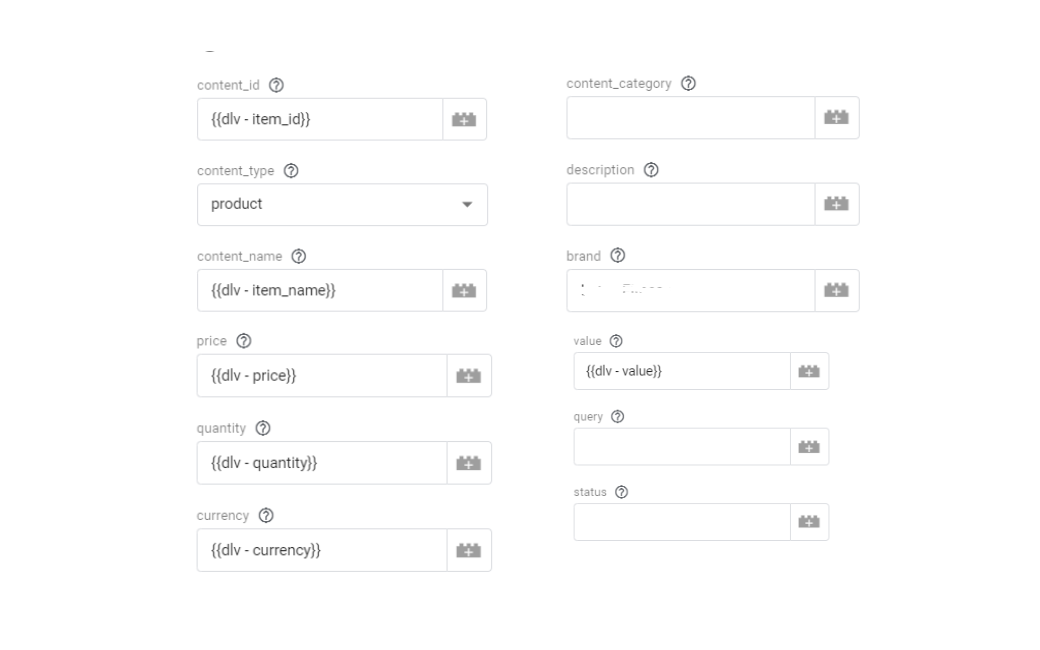Click variable picker icon beside currency field

[468, 550]
